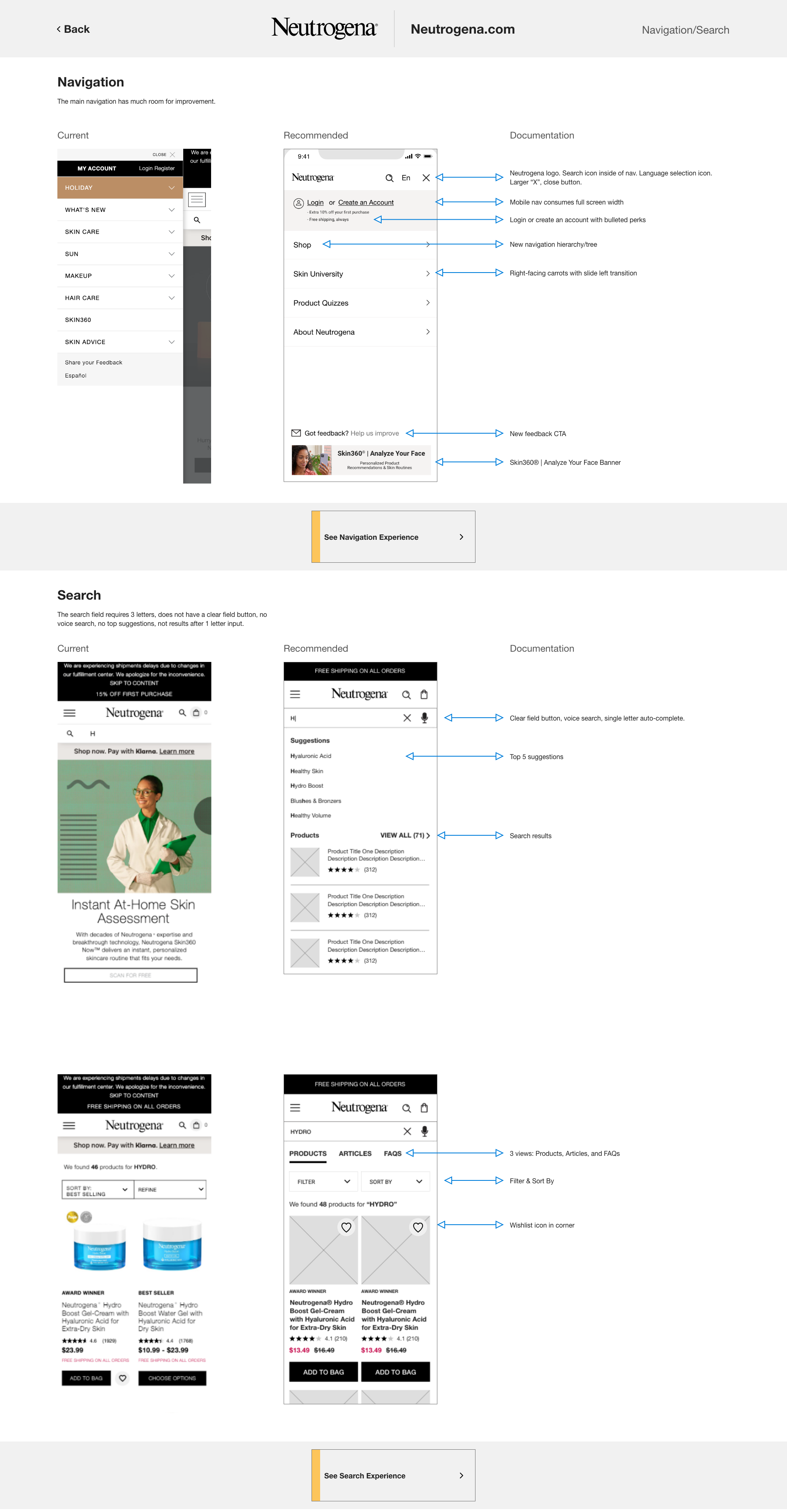This screenshot has height=1512, width=787.
Task: Click wishlist heart on the second recommended product image
Action: point(418,1227)
